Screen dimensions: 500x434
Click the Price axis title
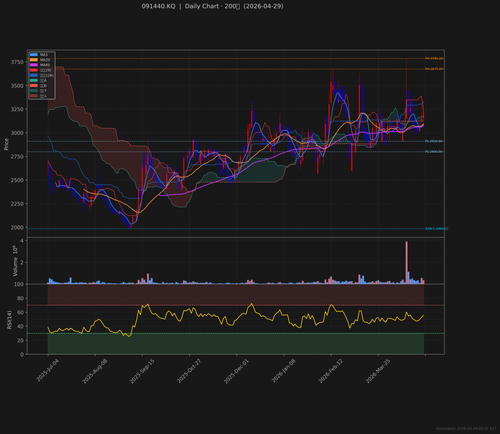[x=6, y=144]
